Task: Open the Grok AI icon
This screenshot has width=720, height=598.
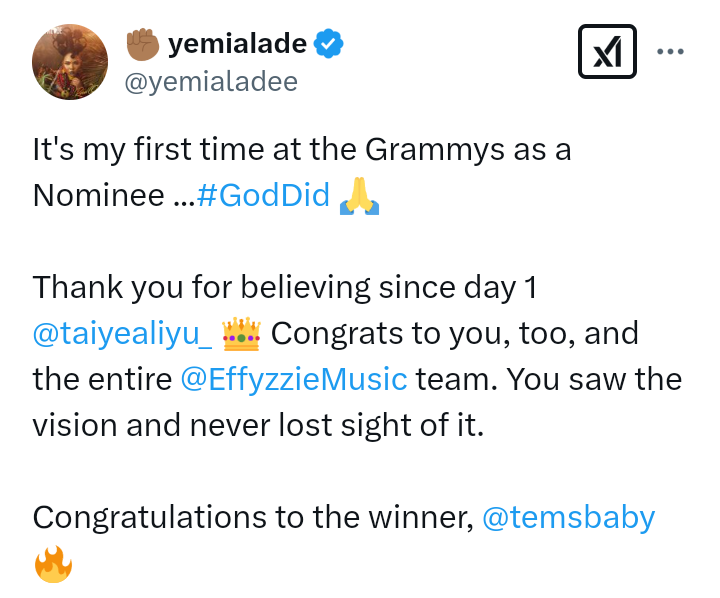Action: 607,51
